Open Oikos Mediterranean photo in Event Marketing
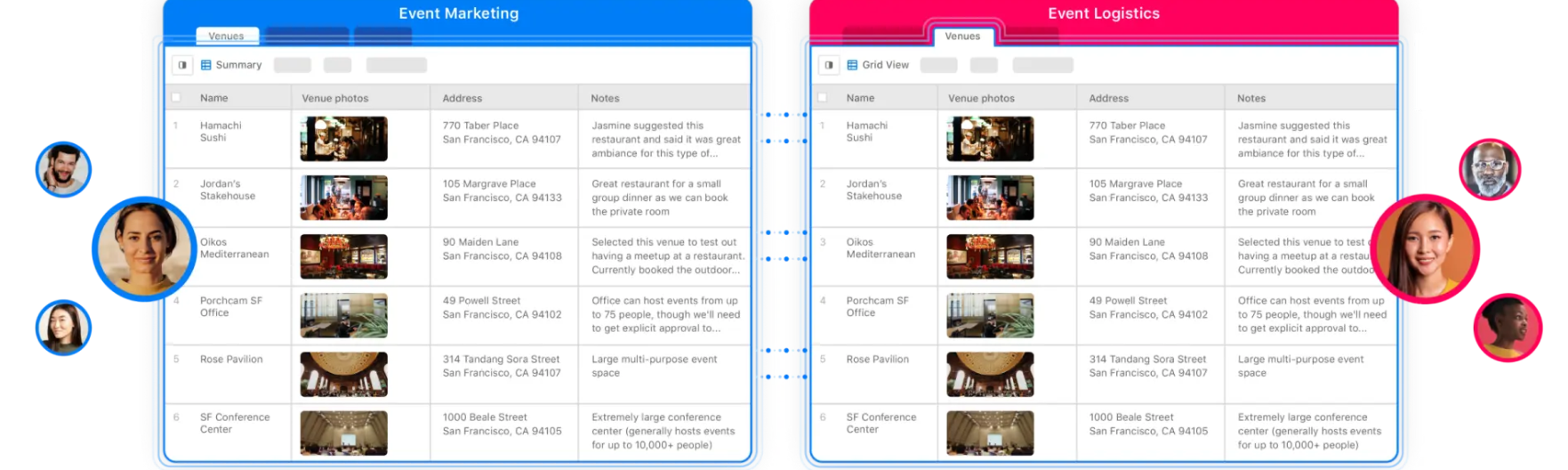Image resolution: width=1568 pixels, height=470 pixels. 344,256
